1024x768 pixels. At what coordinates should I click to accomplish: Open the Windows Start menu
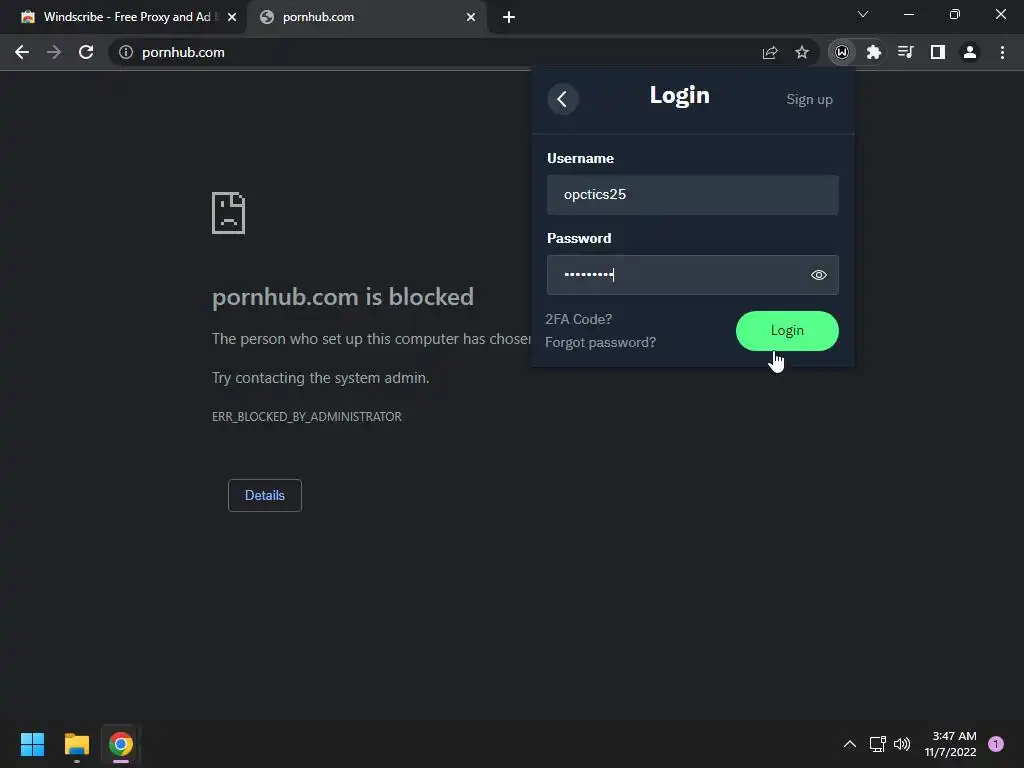tap(32, 744)
